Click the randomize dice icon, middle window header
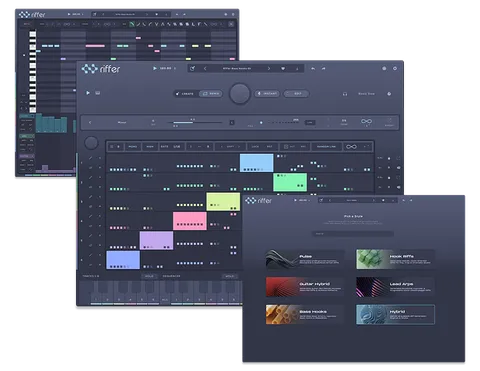480x371 pixels. coord(192,68)
